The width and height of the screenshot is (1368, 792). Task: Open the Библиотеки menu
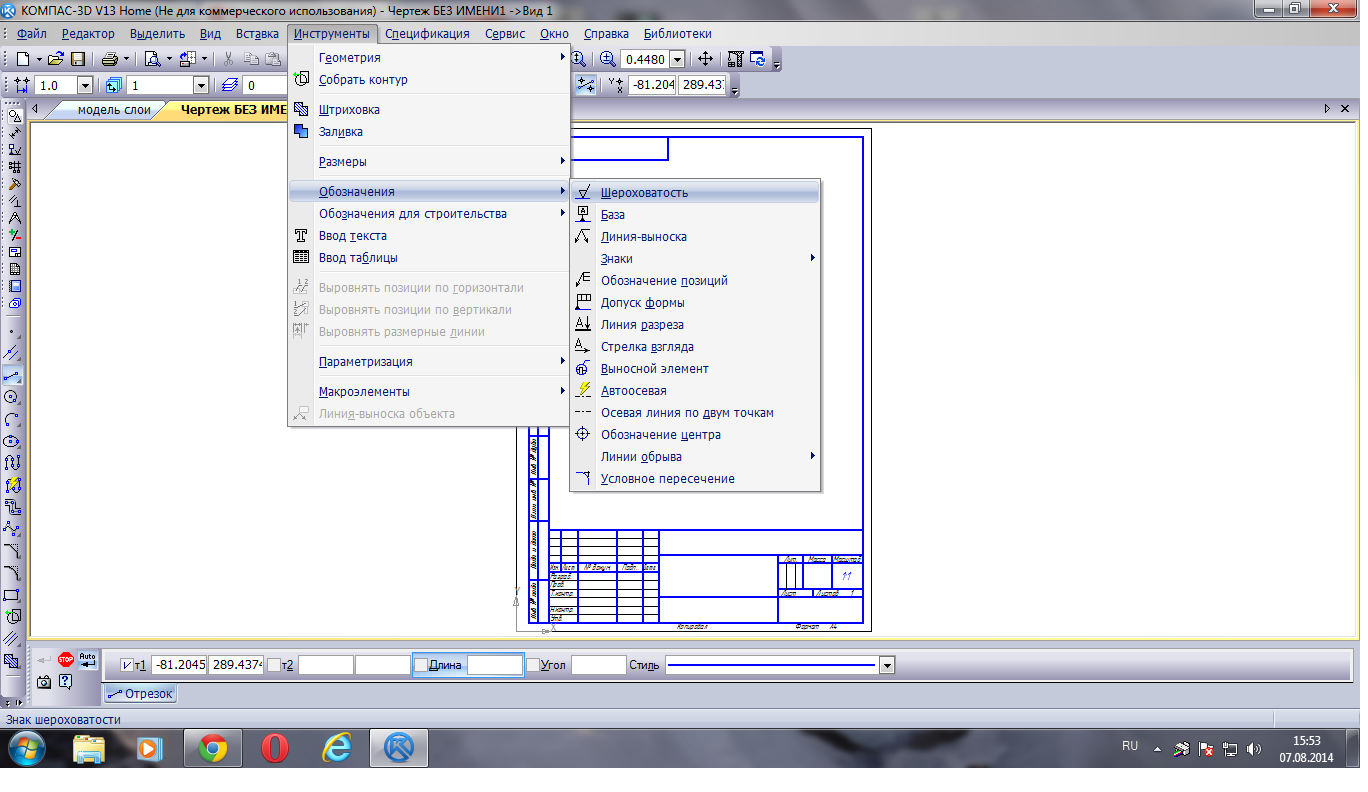[678, 33]
